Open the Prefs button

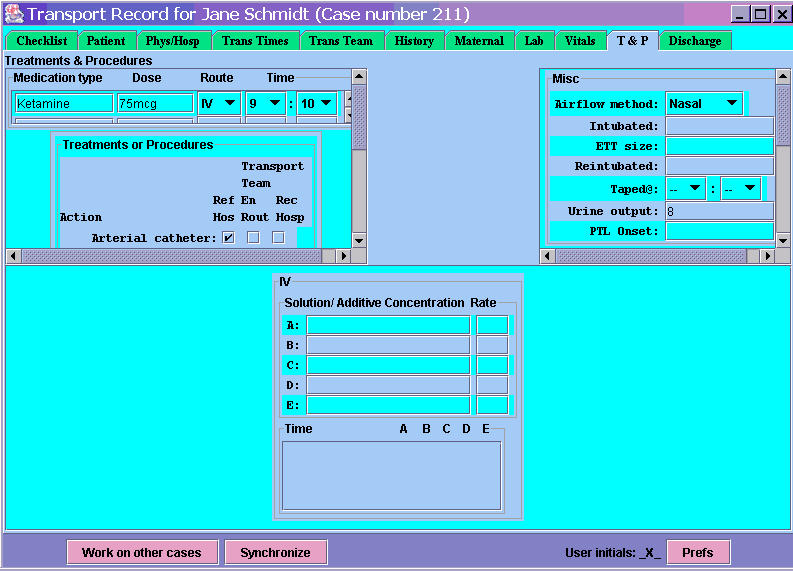tap(698, 552)
